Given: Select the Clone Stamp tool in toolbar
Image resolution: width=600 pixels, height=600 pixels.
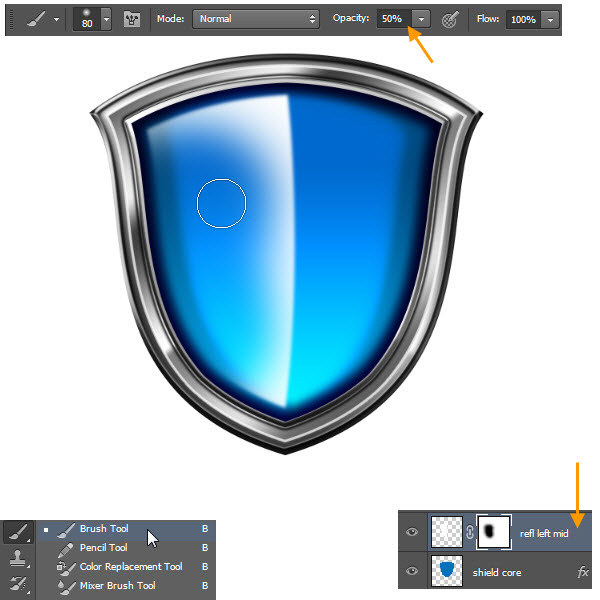Looking at the screenshot, I should [x=17, y=559].
